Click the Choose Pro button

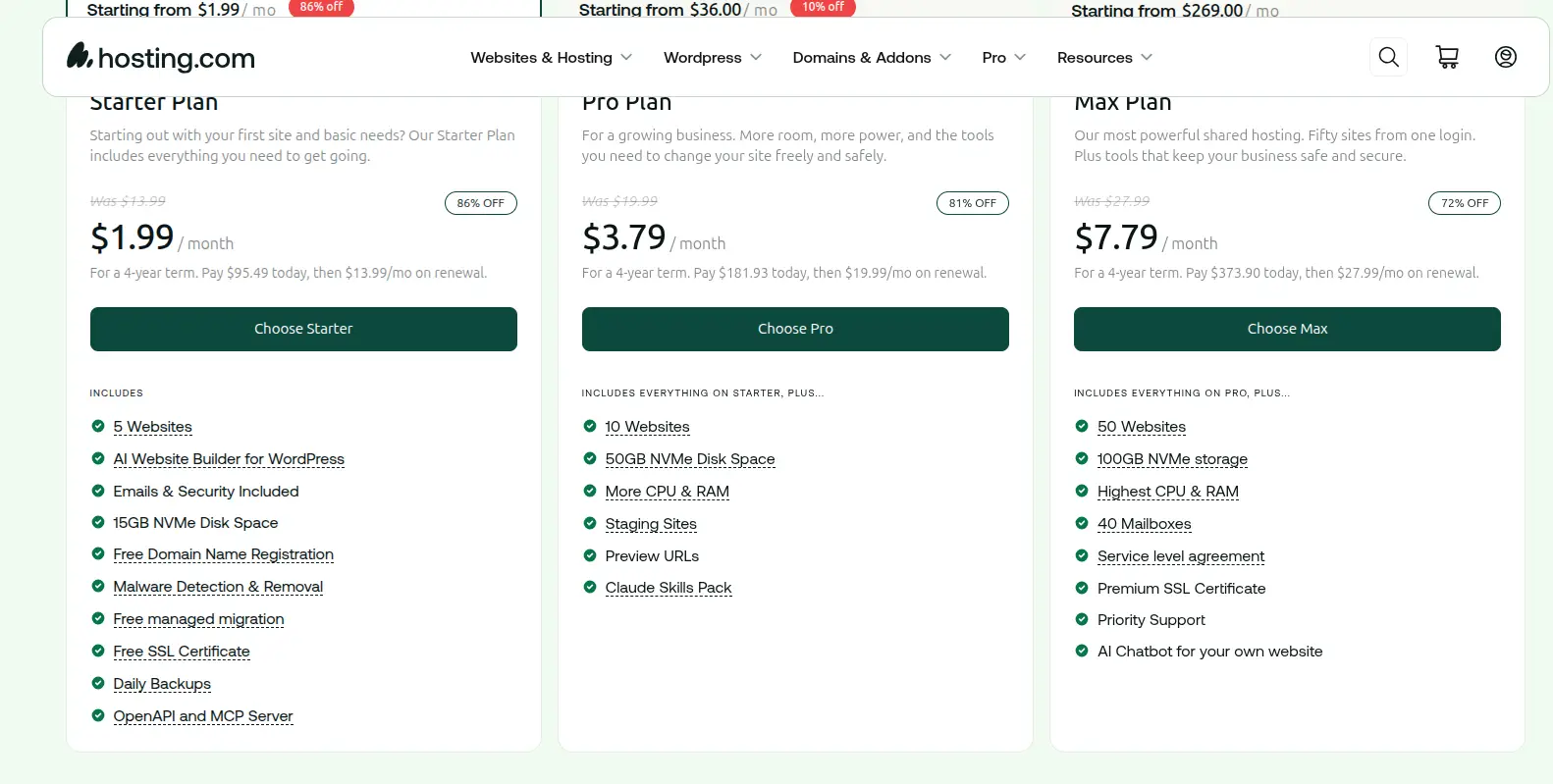point(795,329)
